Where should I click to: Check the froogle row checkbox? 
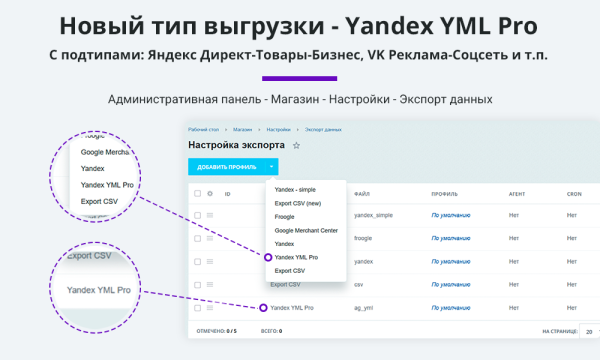point(197,238)
